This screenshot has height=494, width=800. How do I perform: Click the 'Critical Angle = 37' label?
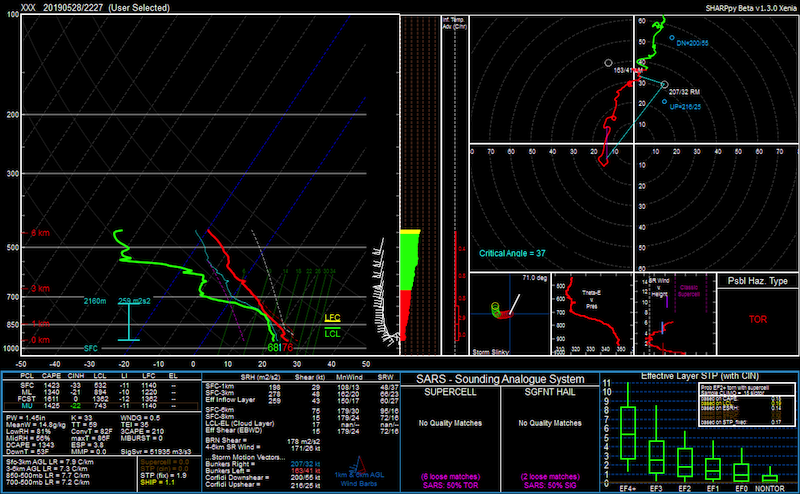tap(512, 253)
